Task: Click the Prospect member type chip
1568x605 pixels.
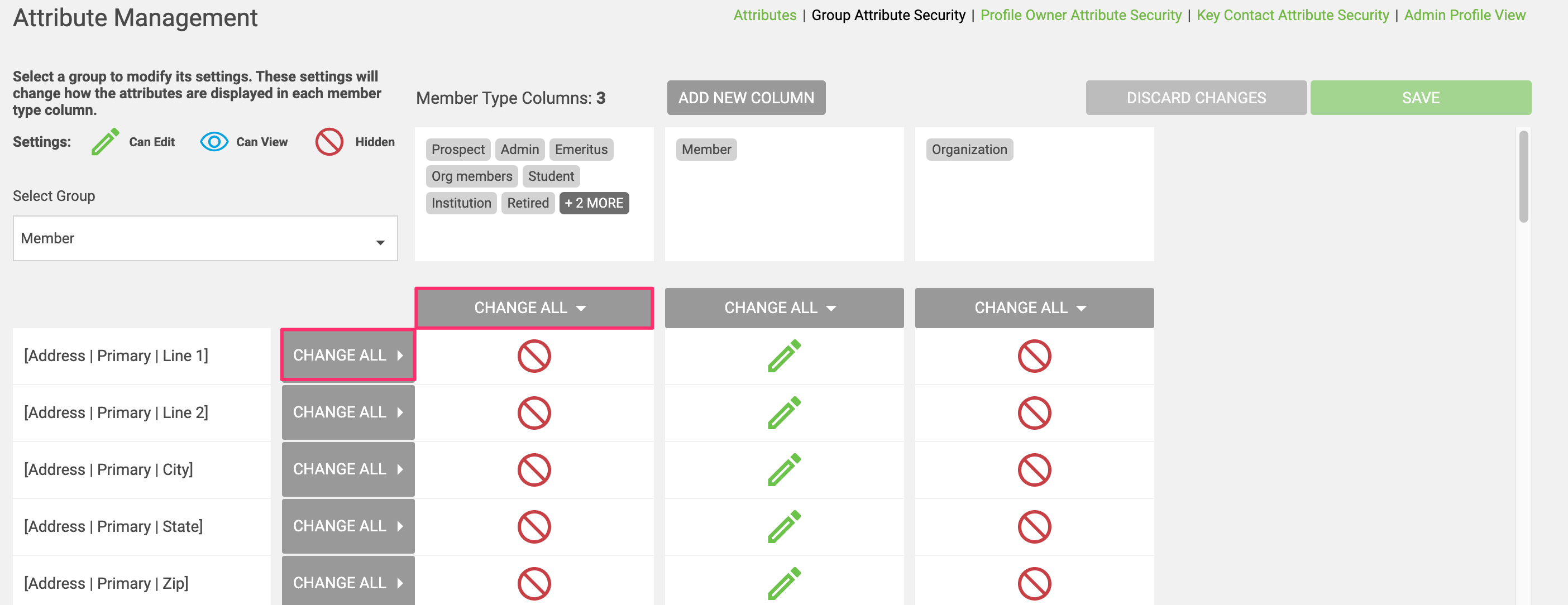Action: click(x=458, y=150)
